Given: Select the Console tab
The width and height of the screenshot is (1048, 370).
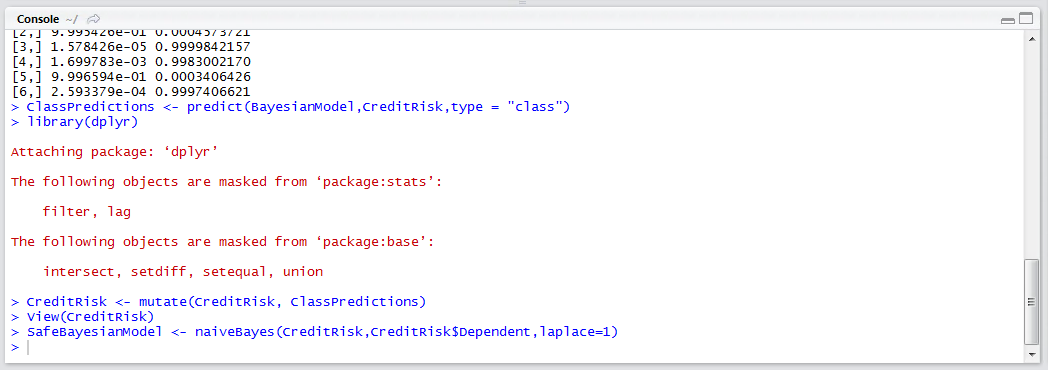Looking at the screenshot, I should pyautogui.click(x=38, y=19).
